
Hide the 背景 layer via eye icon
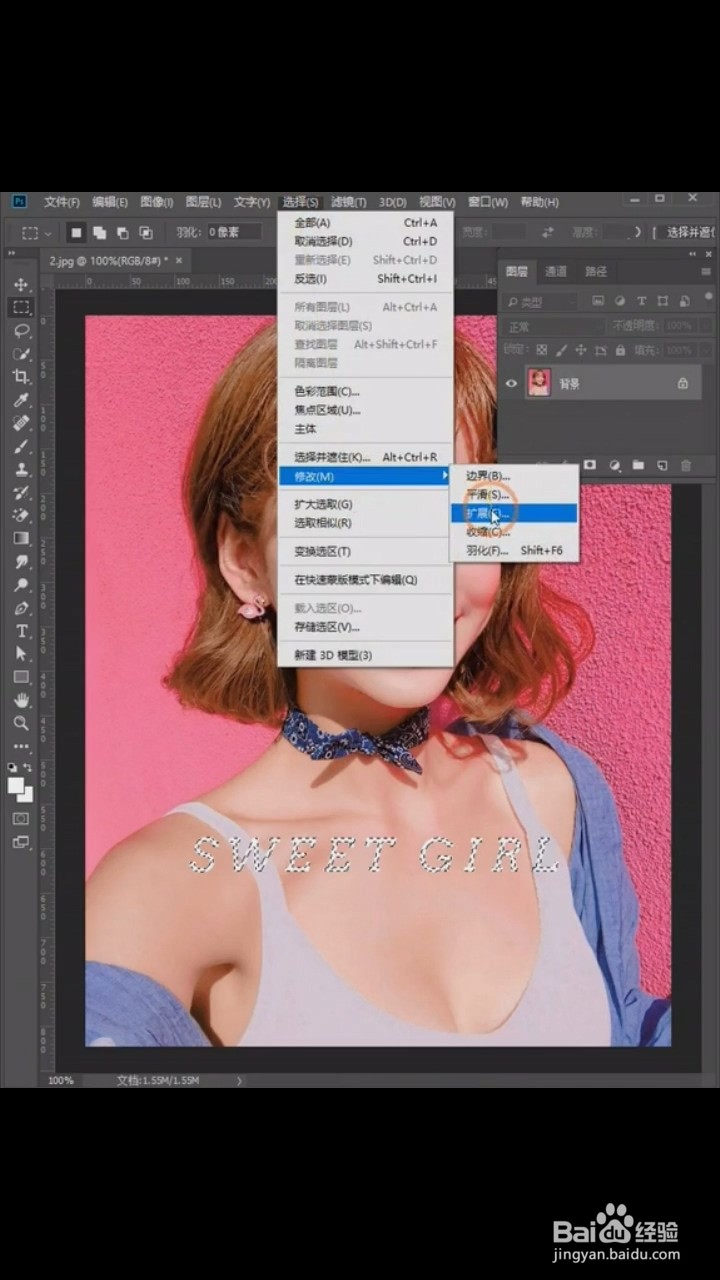(512, 383)
